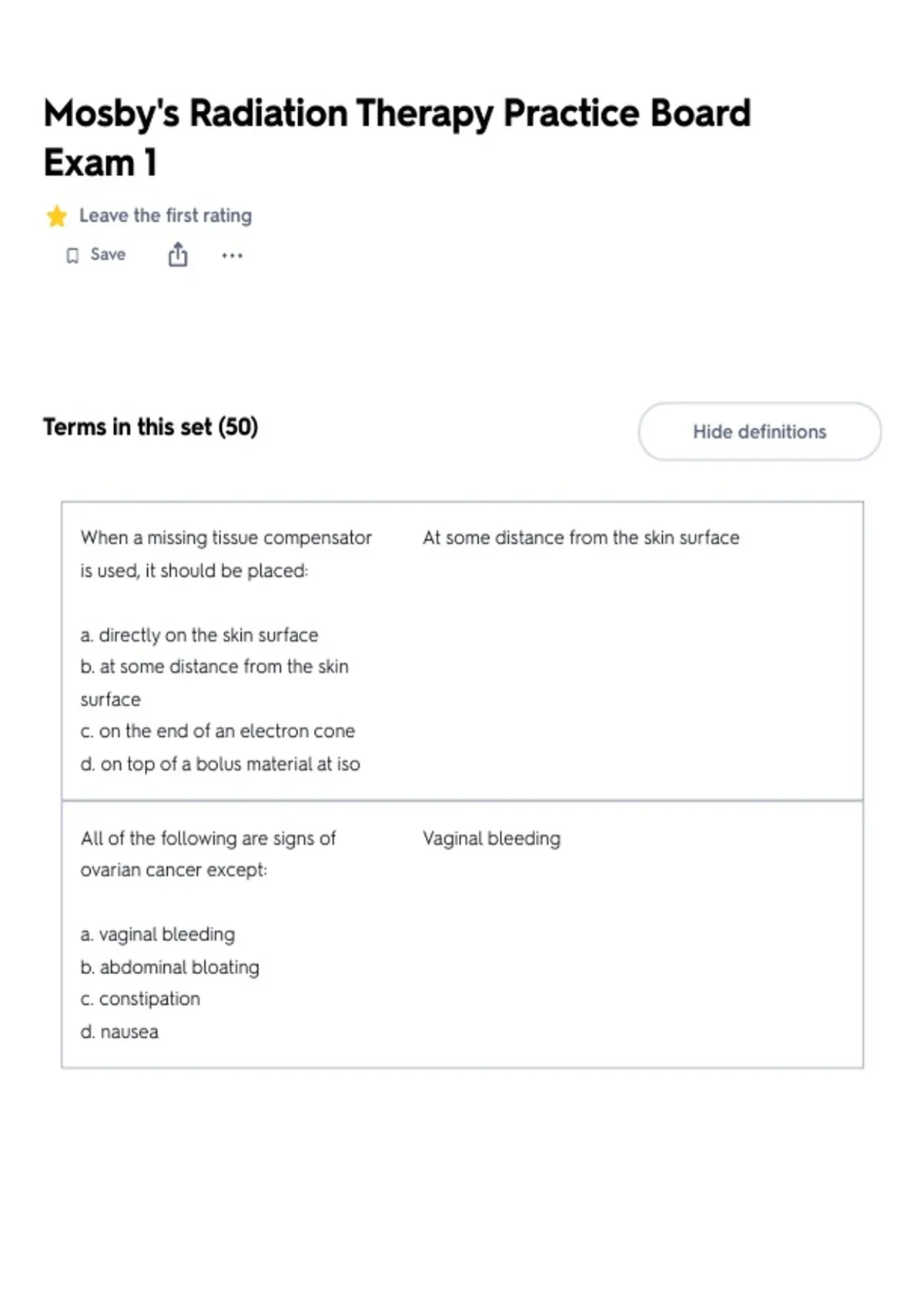Click option a. directly on the skin surface
This screenshot has height=1309, width=924.
[x=199, y=634]
